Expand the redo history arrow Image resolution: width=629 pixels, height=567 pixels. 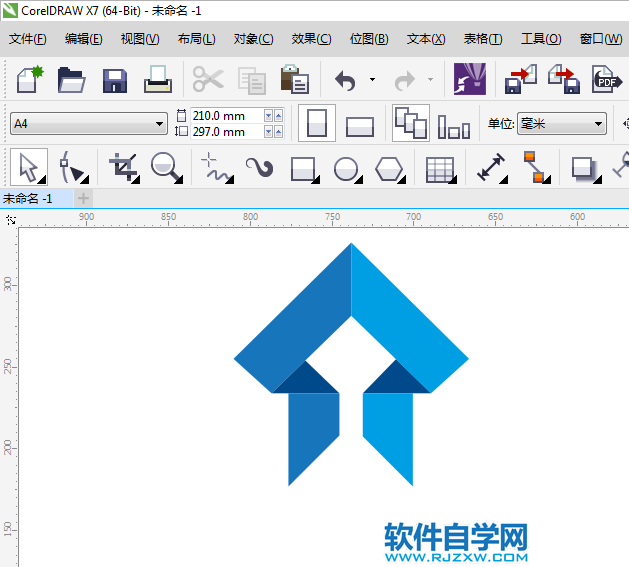tap(430, 79)
